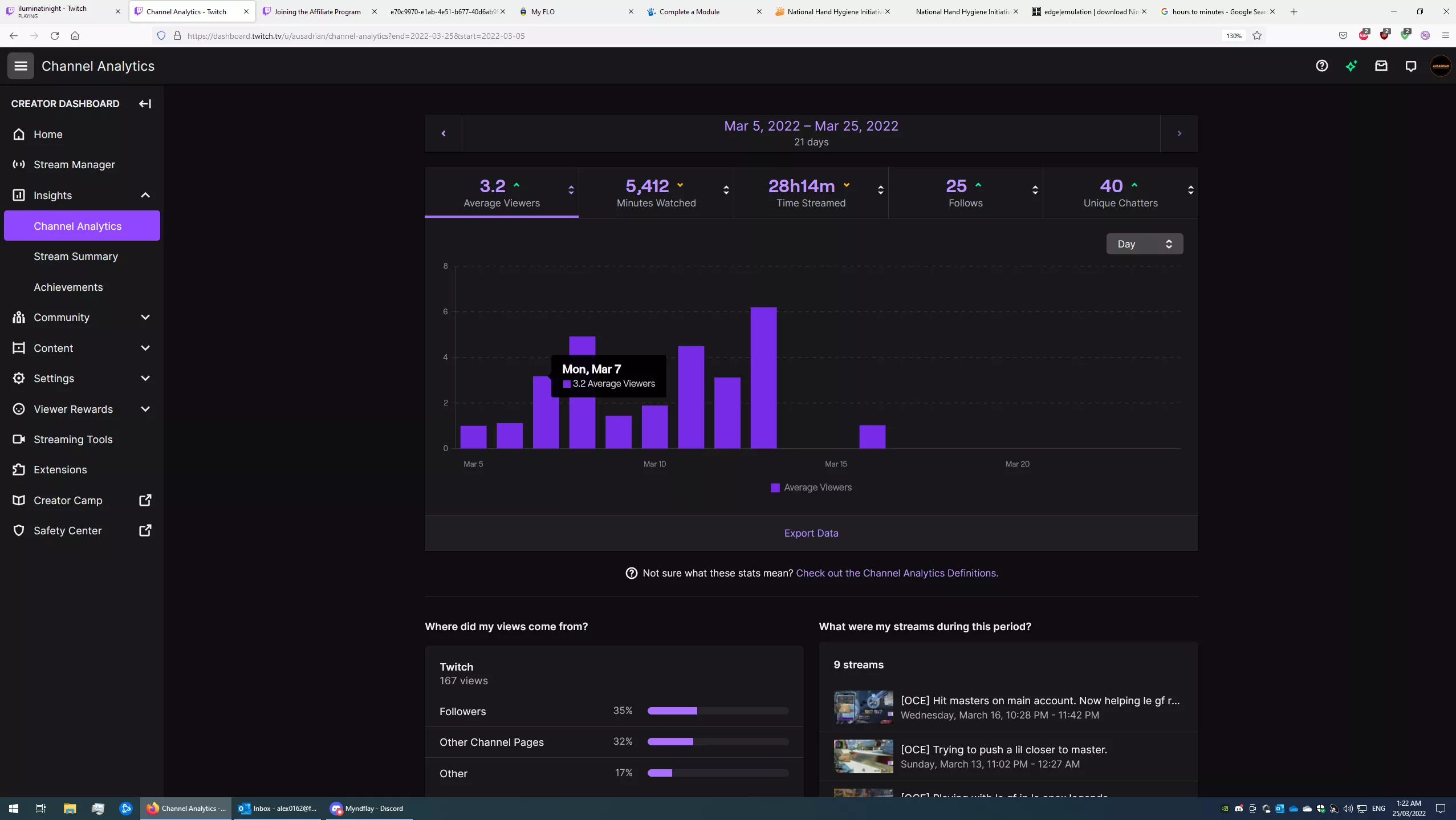Collapse the Creator Dashboard sidebar
This screenshot has width=1456, height=820.
pos(144,103)
